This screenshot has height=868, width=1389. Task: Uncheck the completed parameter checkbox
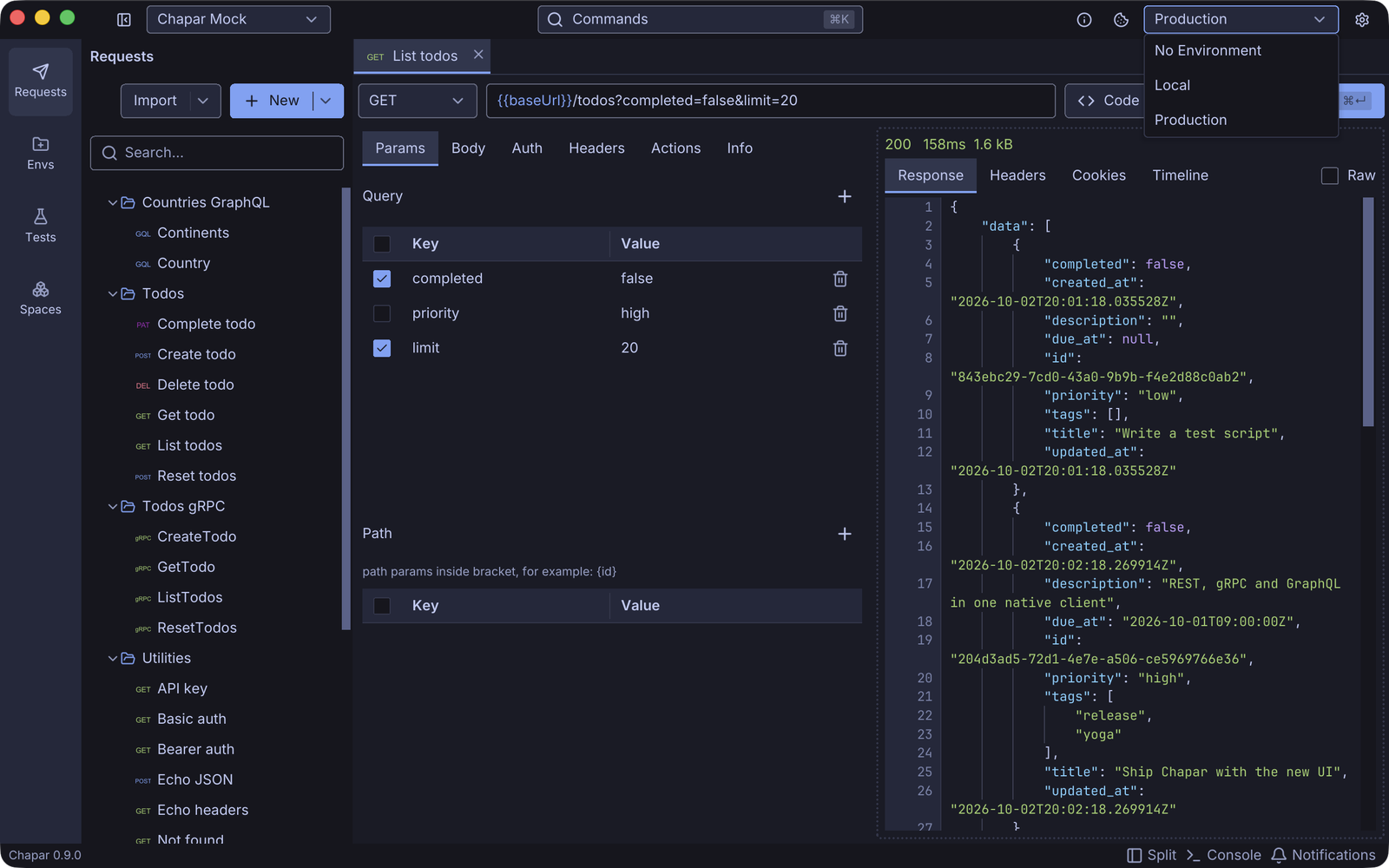click(x=382, y=279)
